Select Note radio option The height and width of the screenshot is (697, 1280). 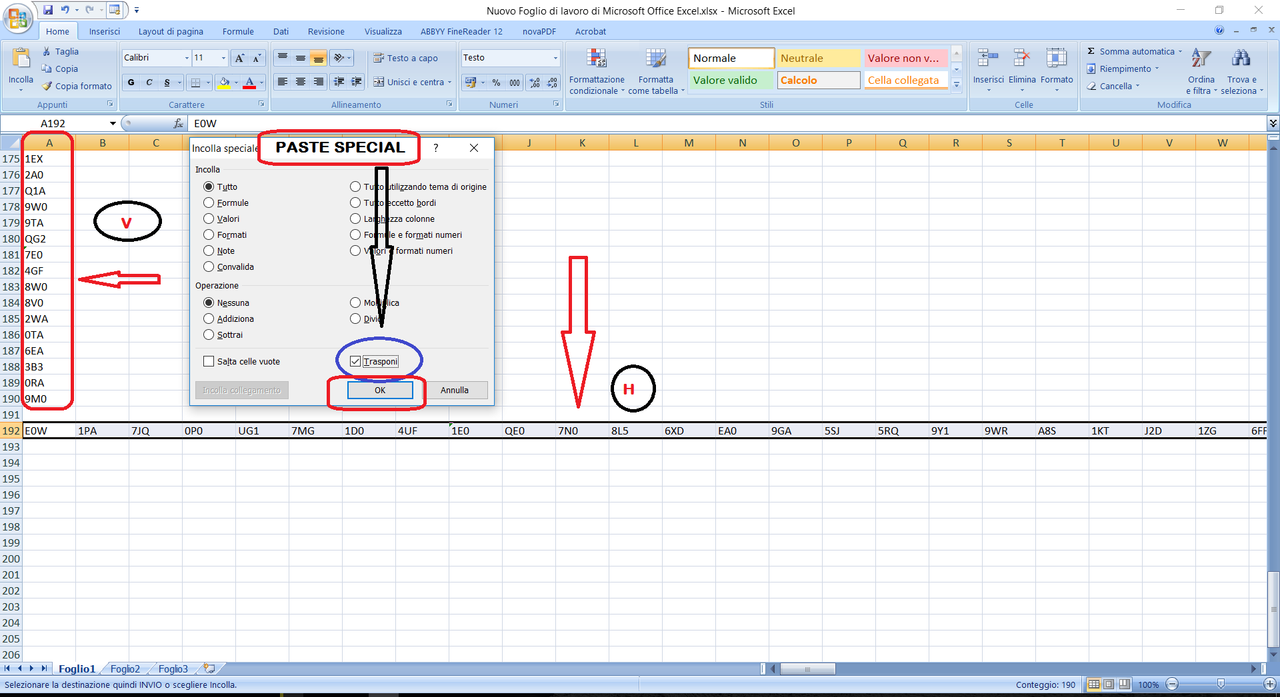[x=209, y=251]
